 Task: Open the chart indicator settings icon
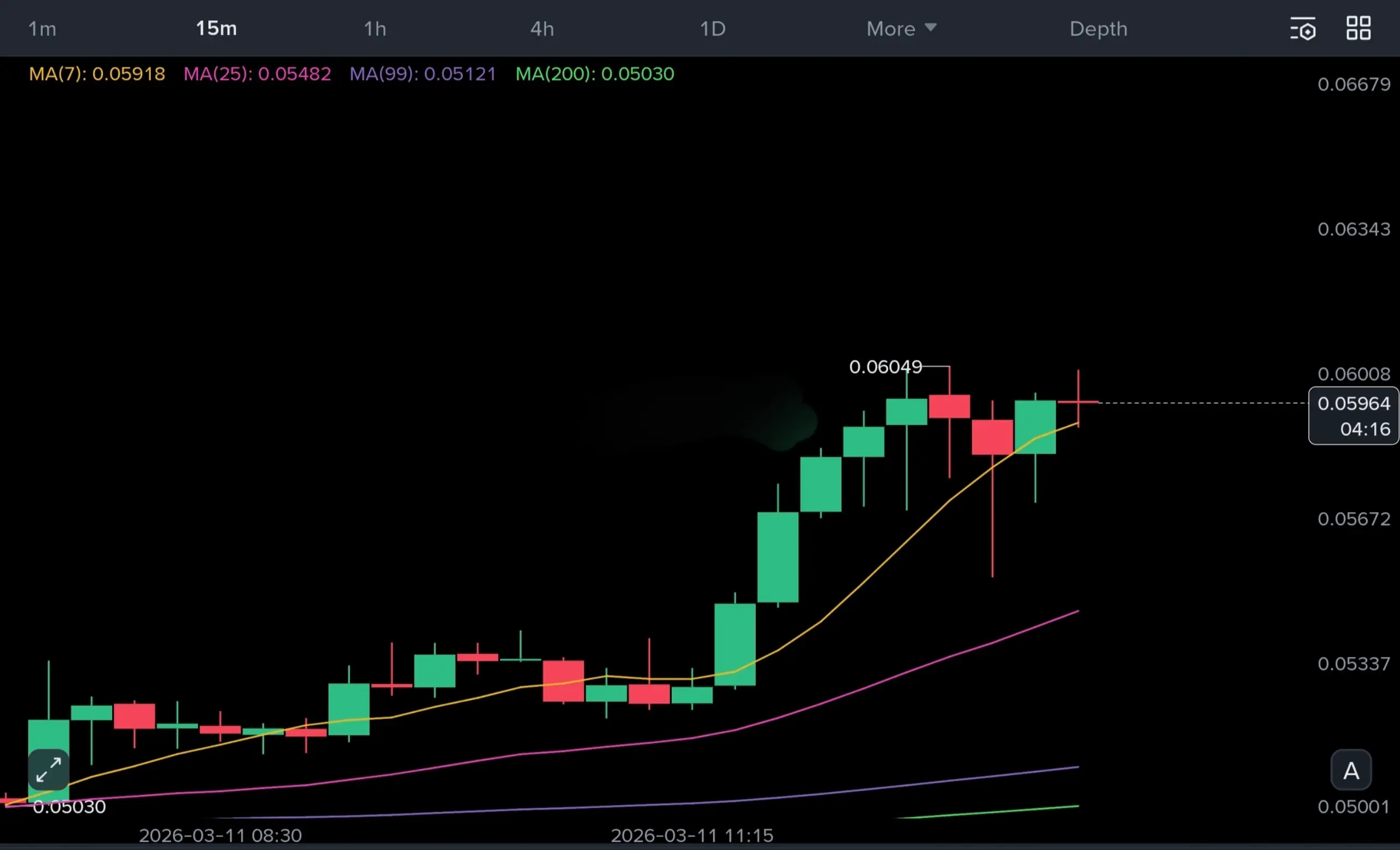[1302, 28]
